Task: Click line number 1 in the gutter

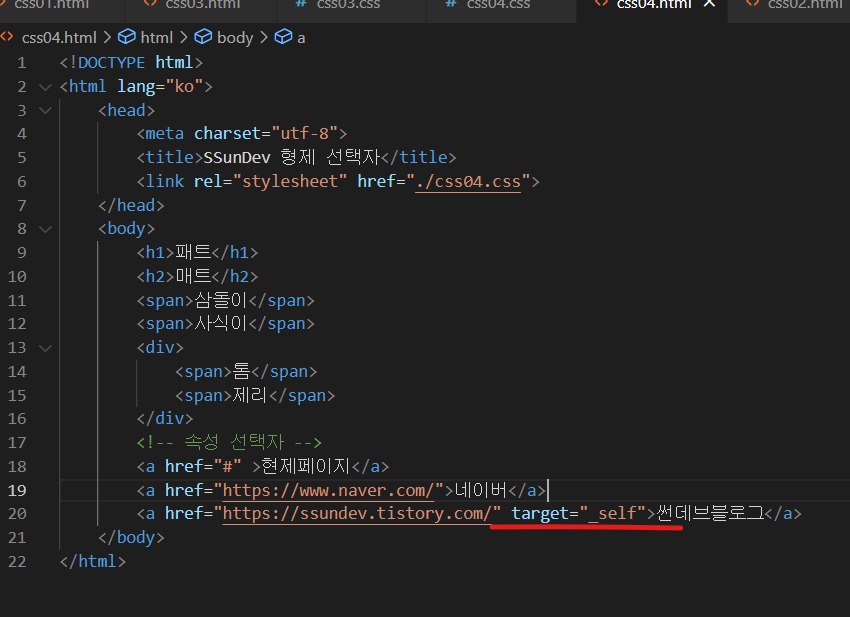Action: [x=22, y=63]
